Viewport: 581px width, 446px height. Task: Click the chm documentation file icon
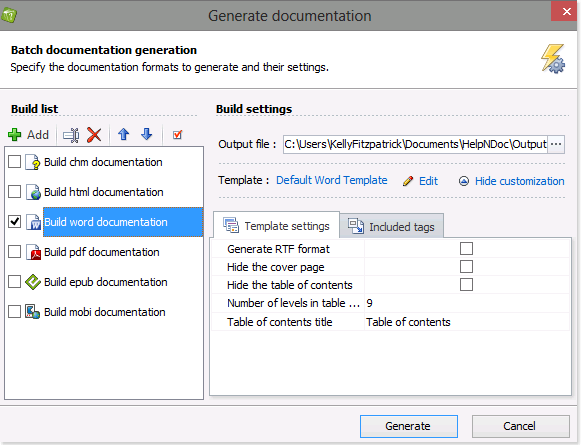(x=33, y=162)
